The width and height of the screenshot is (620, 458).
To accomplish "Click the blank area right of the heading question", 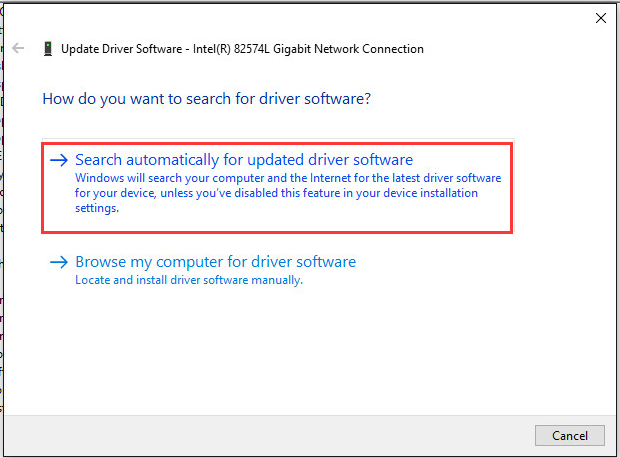I will click(490, 99).
